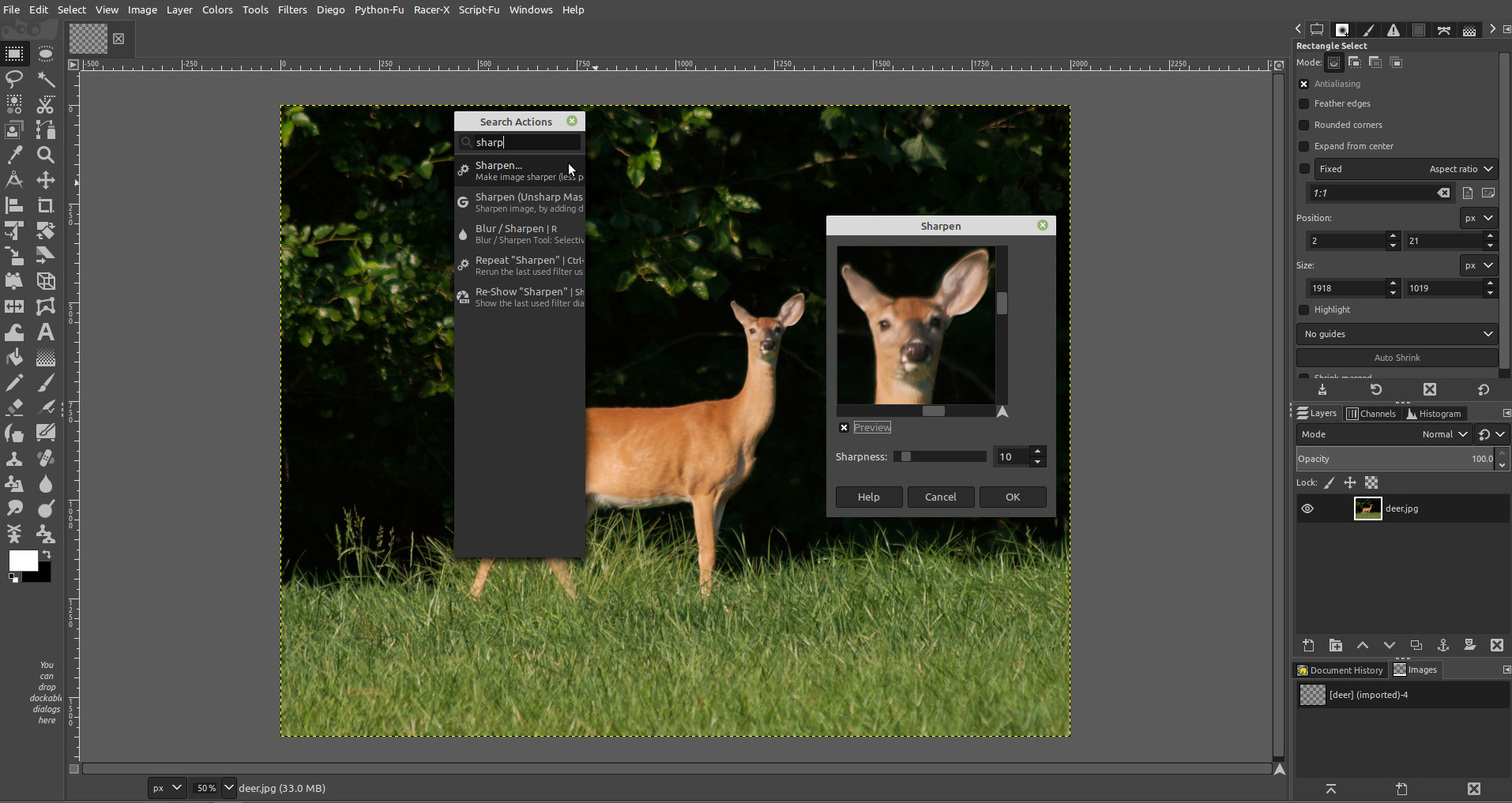Activate the Text tool

coord(46,332)
